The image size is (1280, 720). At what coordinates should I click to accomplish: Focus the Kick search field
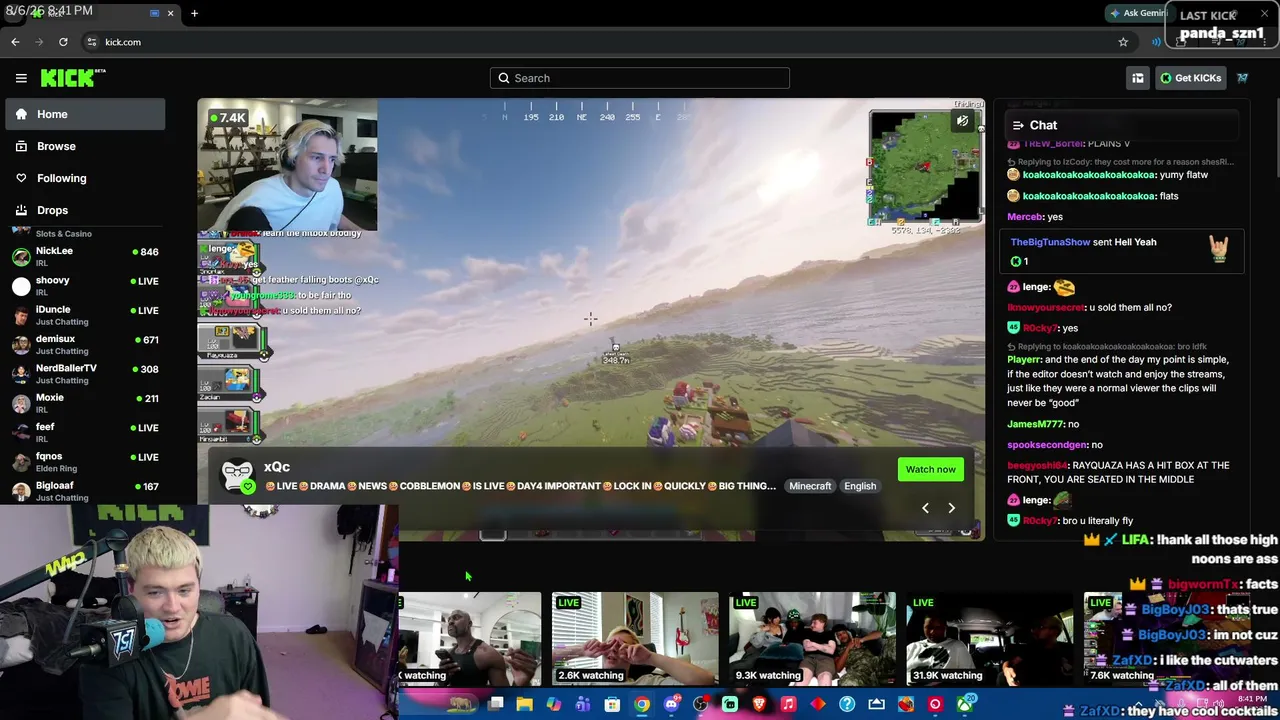pyautogui.click(x=640, y=78)
